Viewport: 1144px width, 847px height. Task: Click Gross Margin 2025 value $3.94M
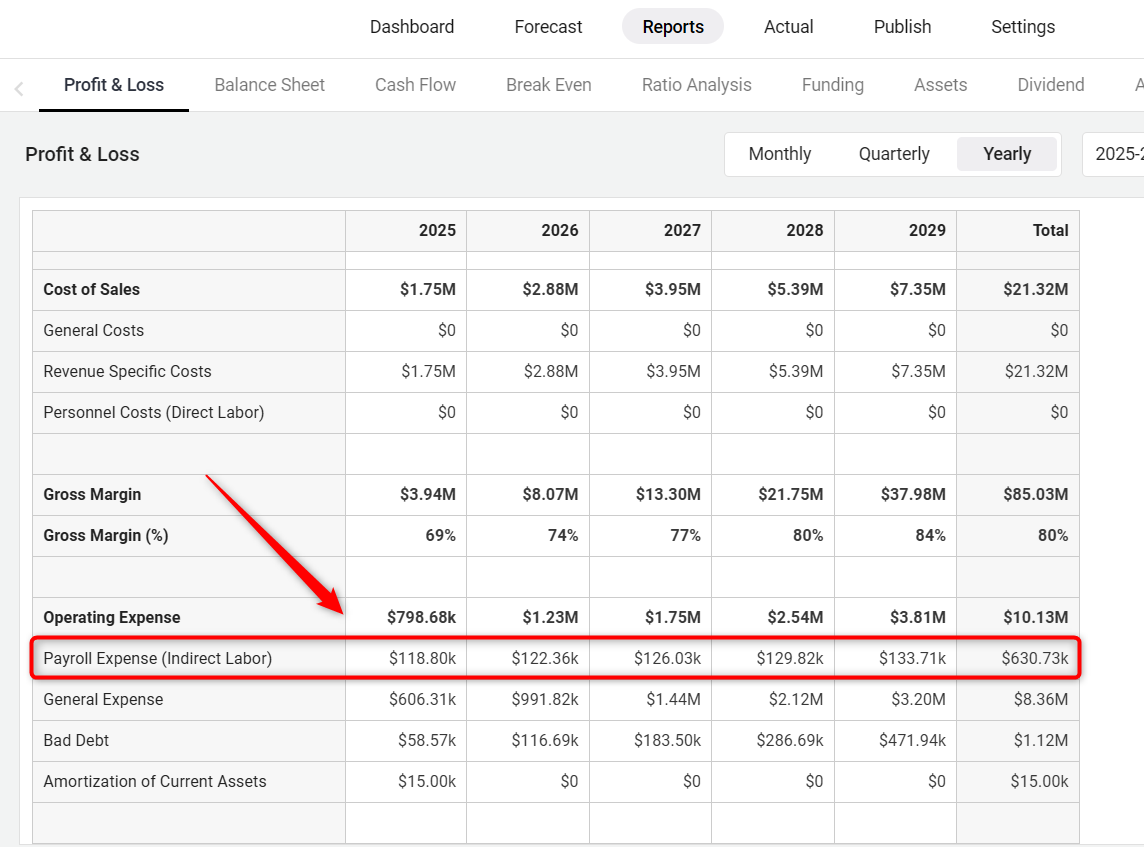coord(428,495)
